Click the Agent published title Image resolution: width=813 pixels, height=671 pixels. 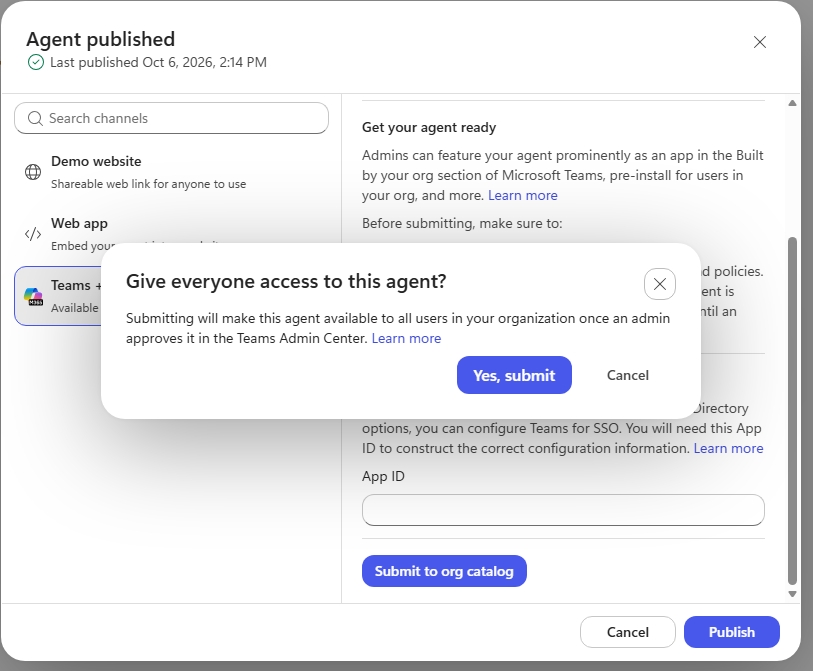click(x=101, y=39)
